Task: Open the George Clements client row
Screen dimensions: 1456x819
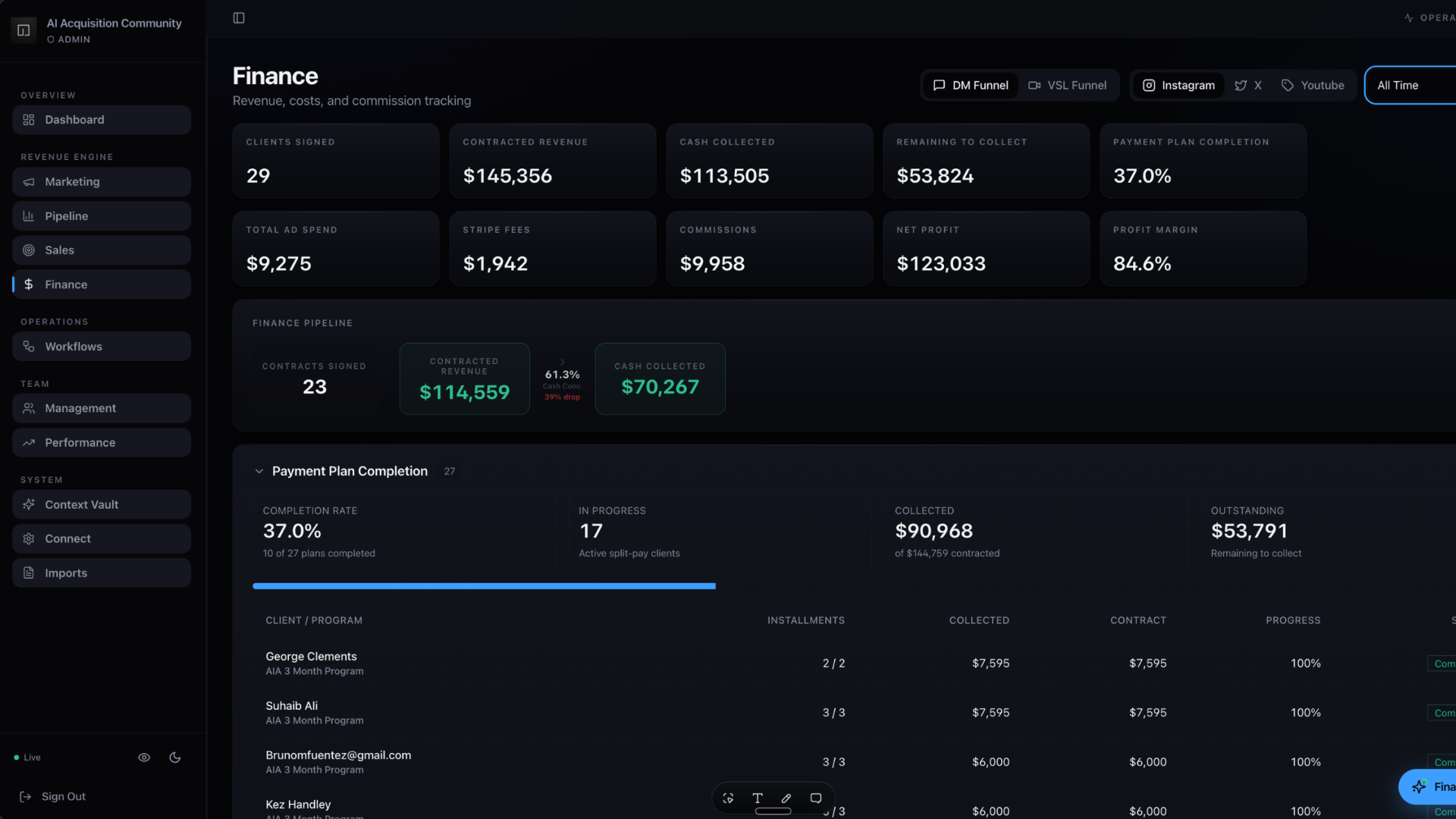Action: click(854, 664)
